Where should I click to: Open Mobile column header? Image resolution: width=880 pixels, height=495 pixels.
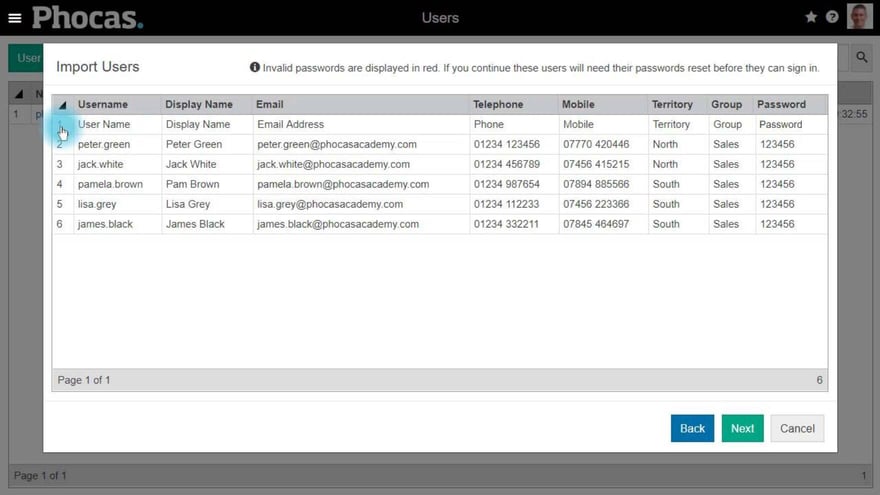point(578,104)
